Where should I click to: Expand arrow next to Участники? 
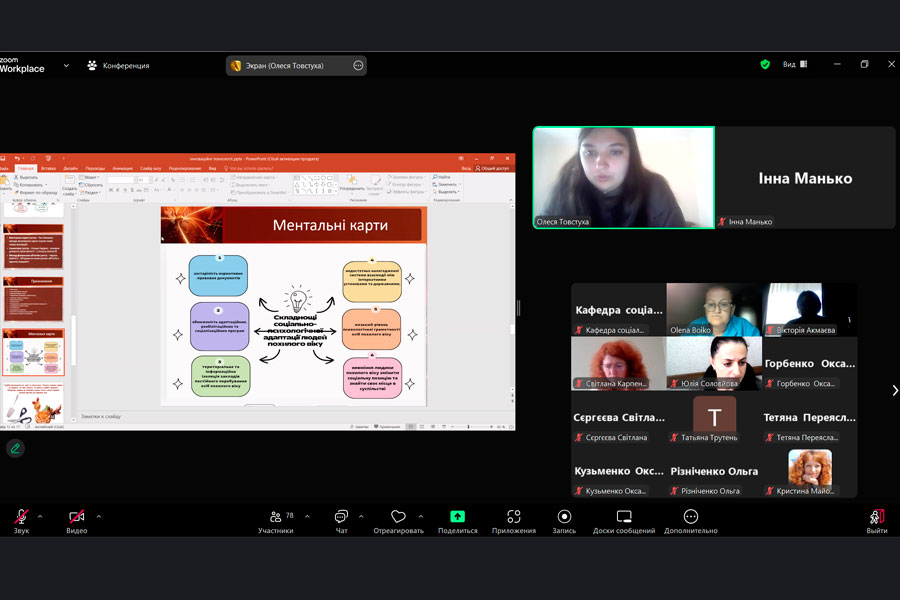click(x=307, y=517)
